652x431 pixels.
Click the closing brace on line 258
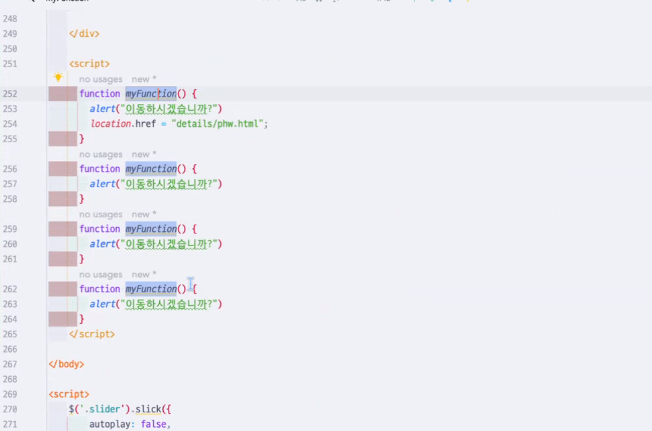point(82,199)
